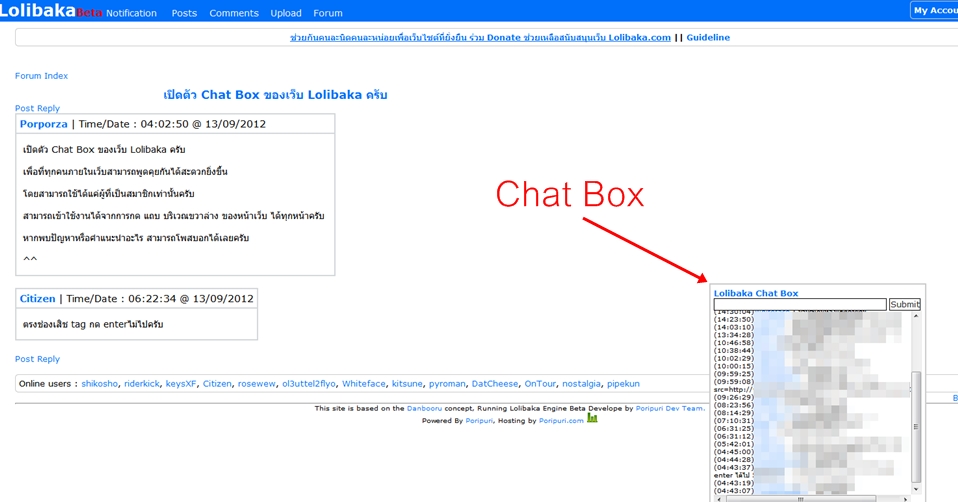Click the Poripuri link after Powered By
The width and height of the screenshot is (958, 502).
pos(479,420)
